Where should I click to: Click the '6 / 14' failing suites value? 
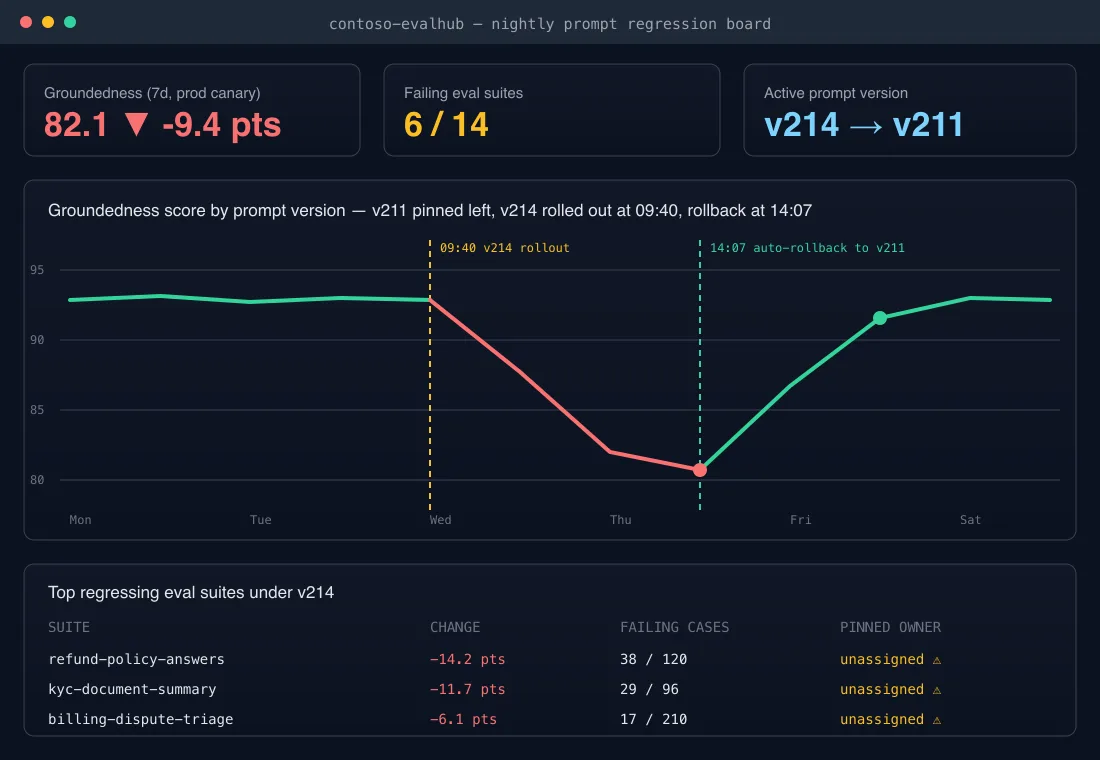pyautogui.click(x=446, y=125)
